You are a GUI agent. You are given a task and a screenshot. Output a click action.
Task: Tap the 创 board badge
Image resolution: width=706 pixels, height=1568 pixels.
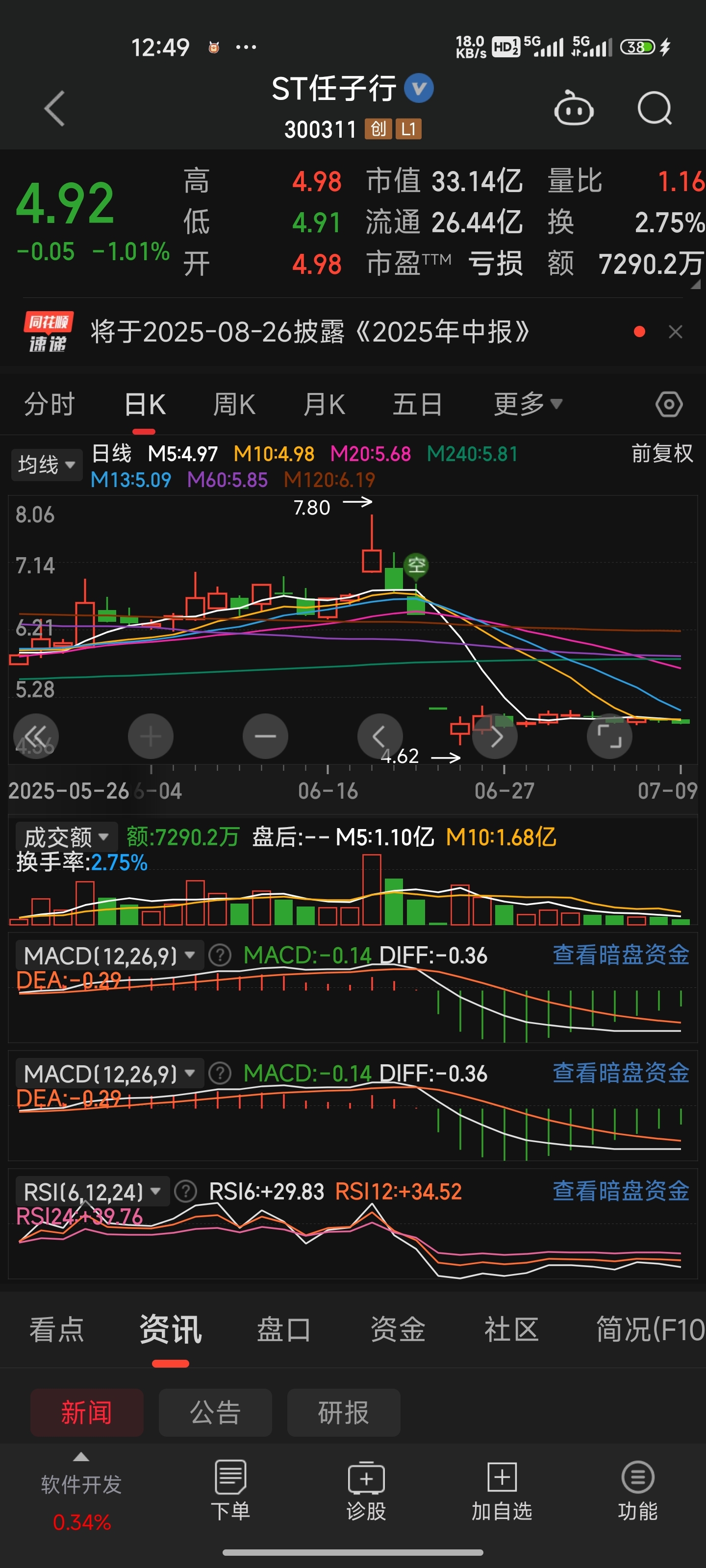pyautogui.click(x=378, y=129)
